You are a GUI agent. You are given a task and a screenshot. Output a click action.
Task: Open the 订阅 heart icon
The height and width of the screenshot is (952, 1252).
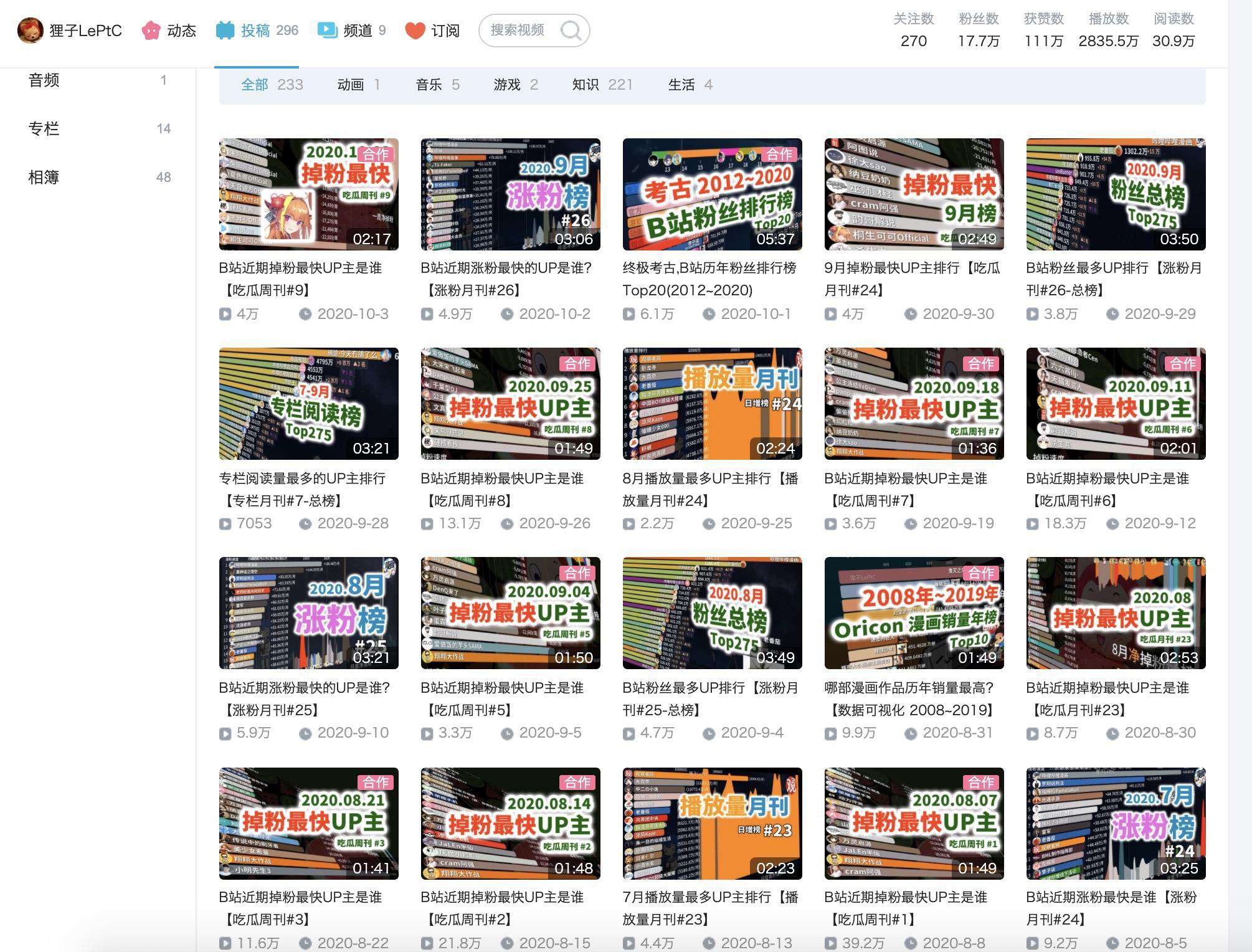point(415,31)
